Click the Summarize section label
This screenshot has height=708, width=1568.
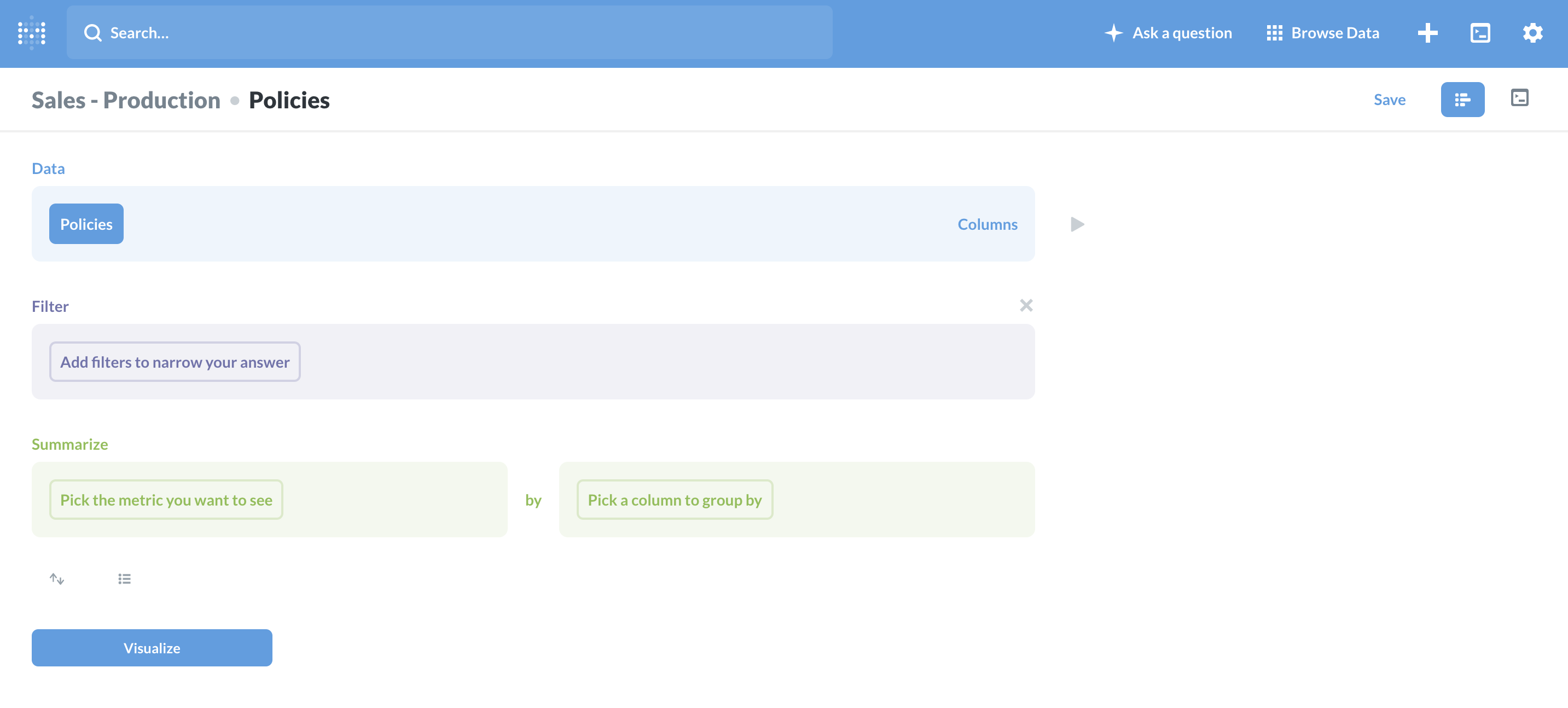click(69, 444)
